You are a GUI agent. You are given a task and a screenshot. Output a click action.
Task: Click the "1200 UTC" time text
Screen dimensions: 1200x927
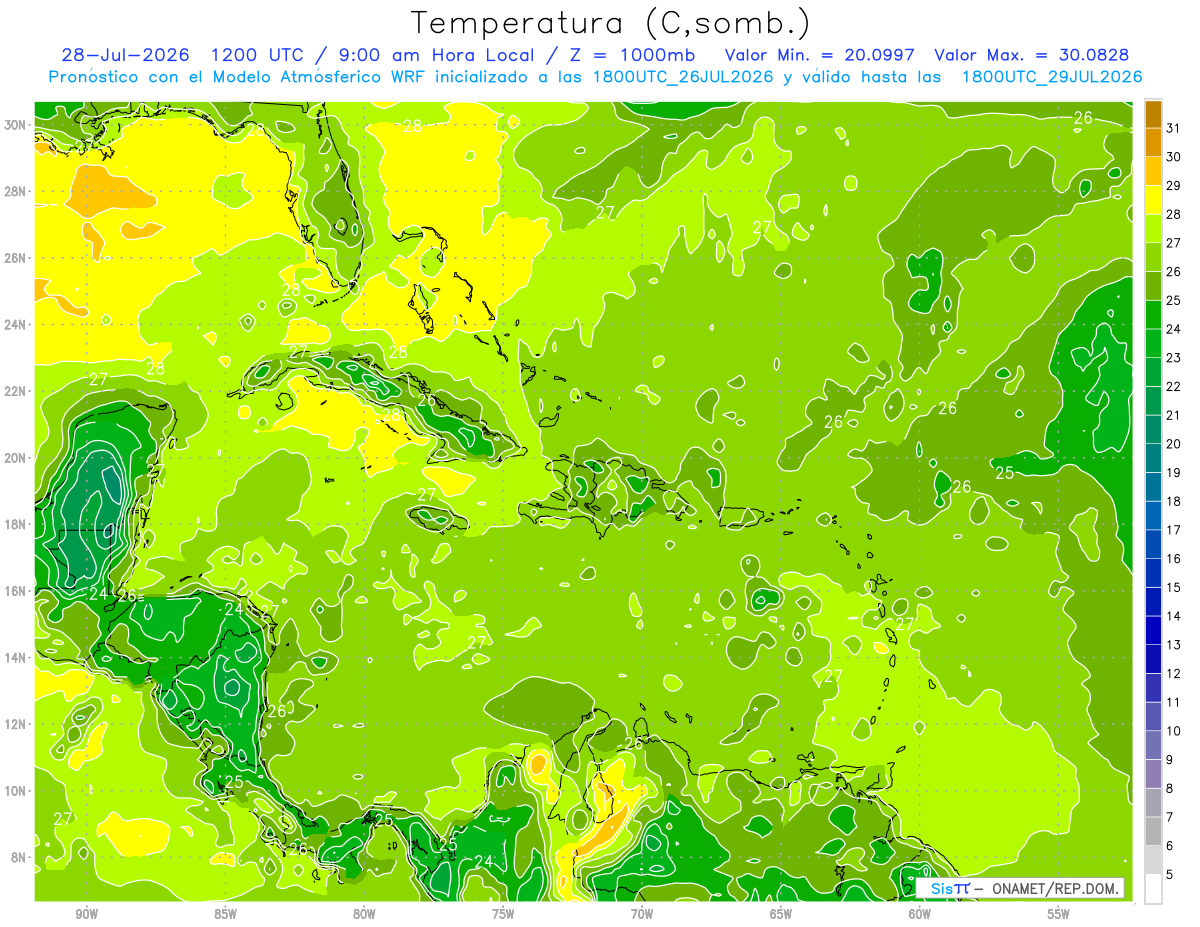[260, 55]
